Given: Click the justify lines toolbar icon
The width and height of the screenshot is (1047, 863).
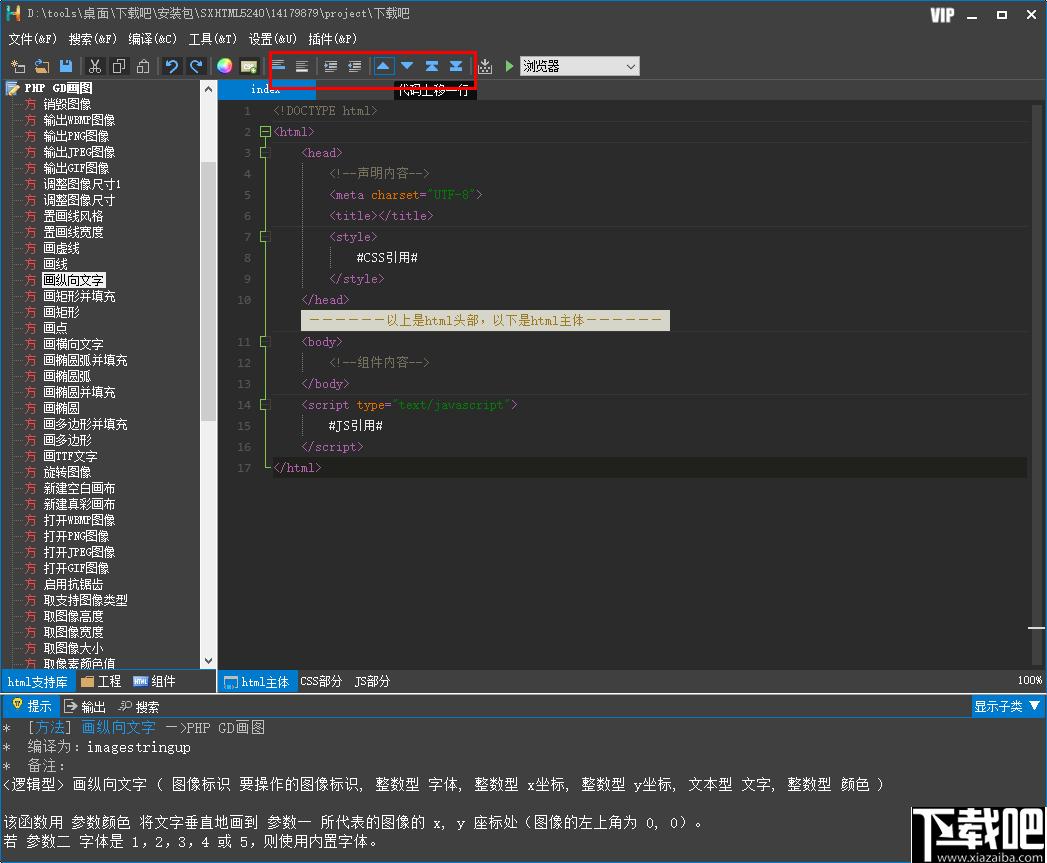Looking at the screenshot, I should coord(302,65).
